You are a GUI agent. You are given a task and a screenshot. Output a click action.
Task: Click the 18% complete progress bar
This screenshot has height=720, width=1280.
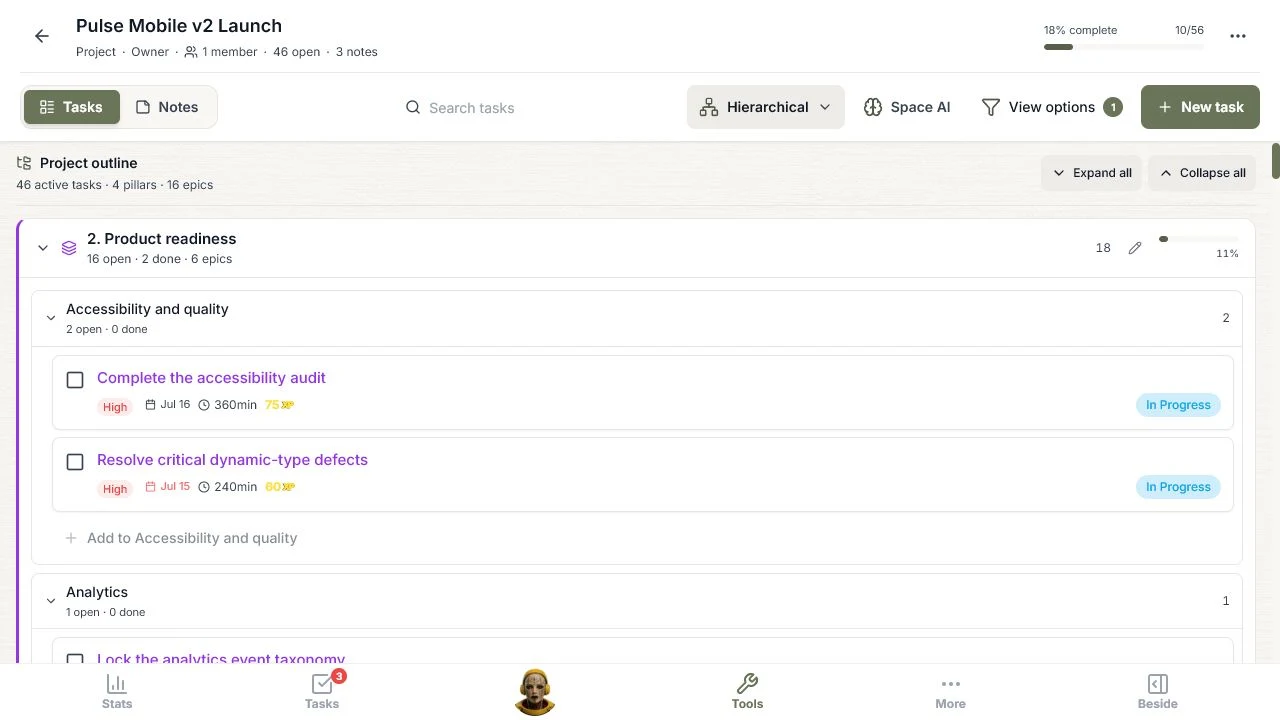pyautogui.click(x=1124, y=47)
